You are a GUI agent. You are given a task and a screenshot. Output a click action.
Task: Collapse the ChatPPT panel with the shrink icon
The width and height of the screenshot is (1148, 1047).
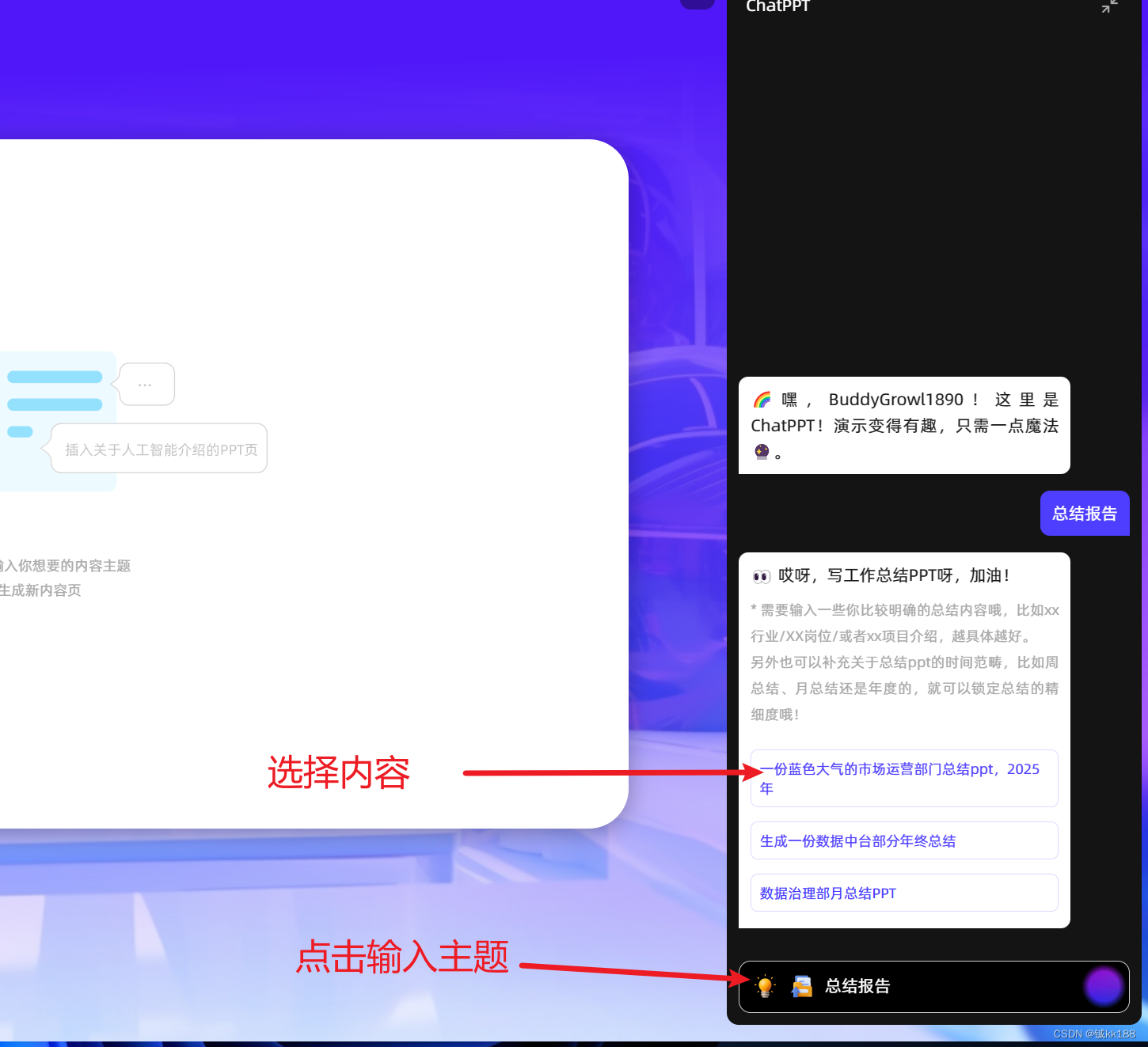point(1109,6)
